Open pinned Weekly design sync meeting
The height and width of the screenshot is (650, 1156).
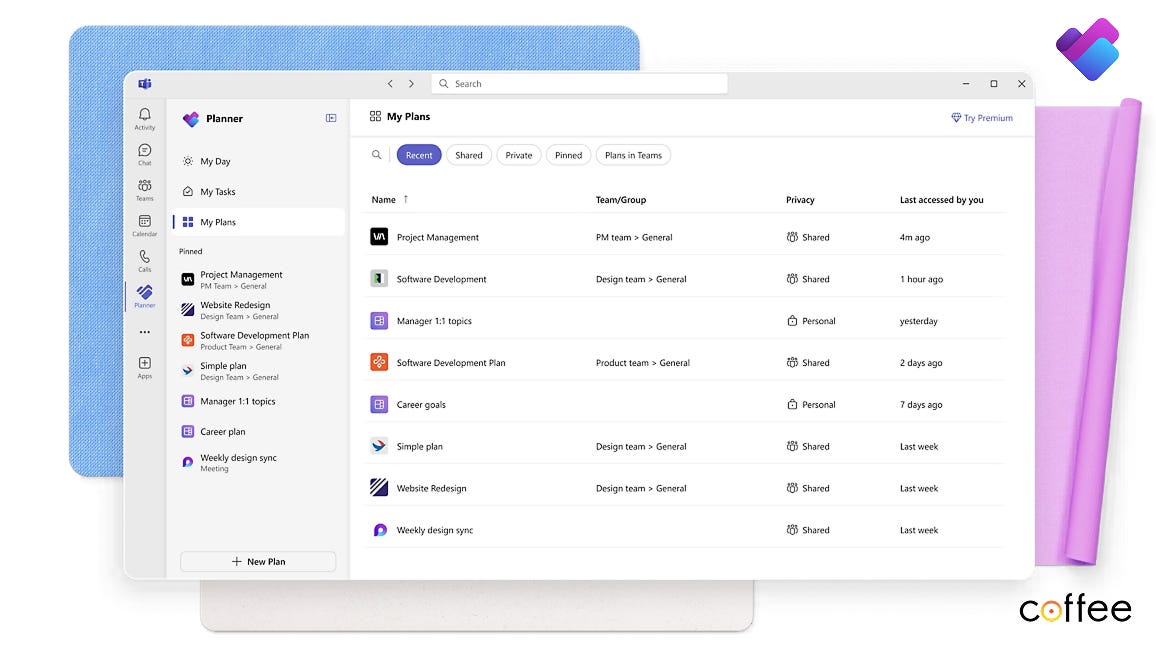point(258,462)
